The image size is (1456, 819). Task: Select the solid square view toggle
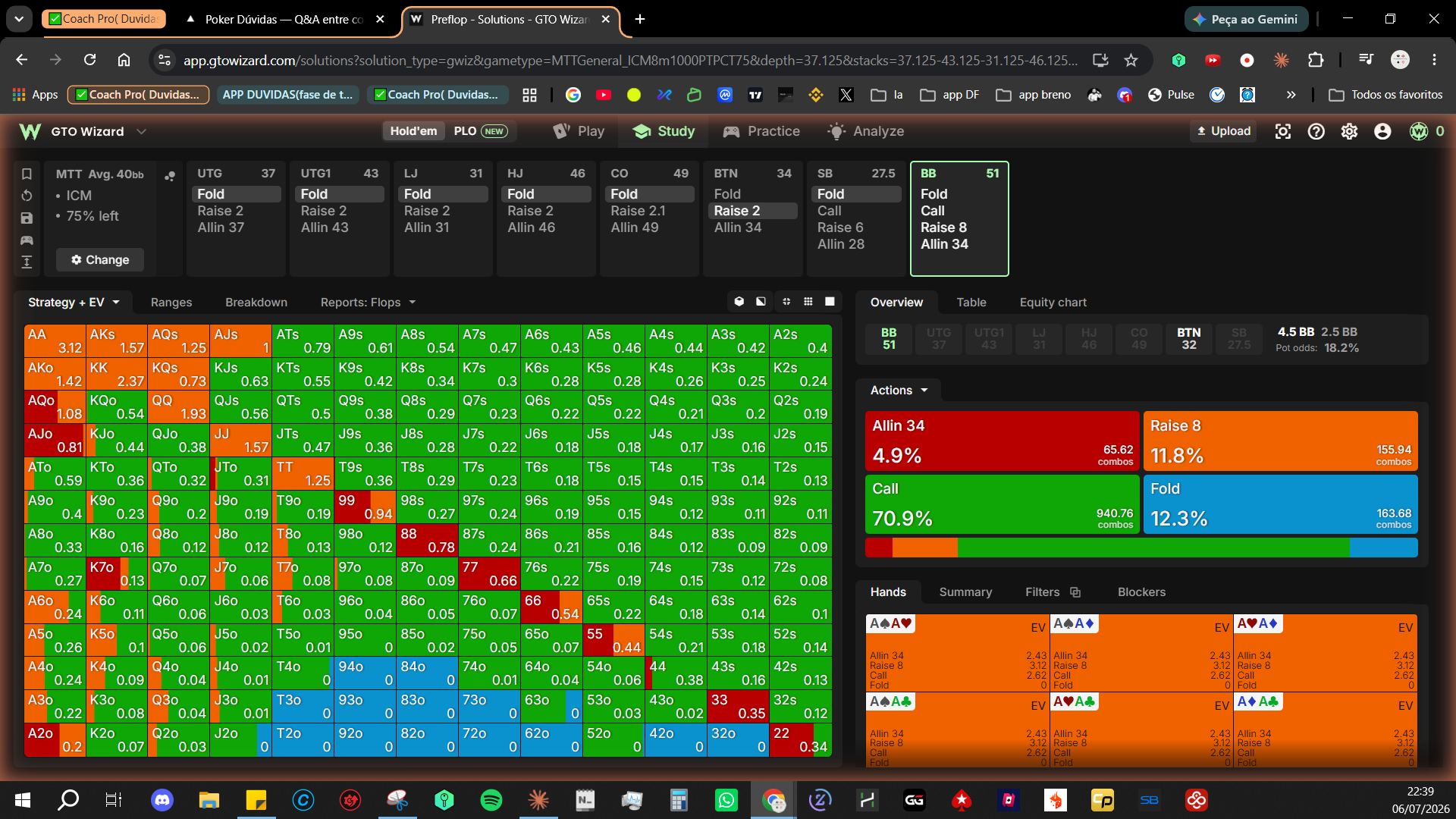coord(830,302)
